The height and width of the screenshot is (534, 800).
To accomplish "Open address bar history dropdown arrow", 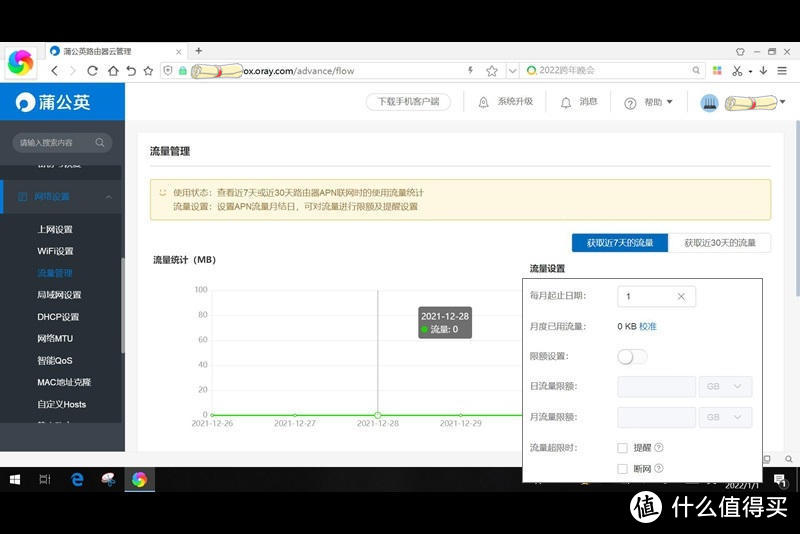I will [513, 71].
